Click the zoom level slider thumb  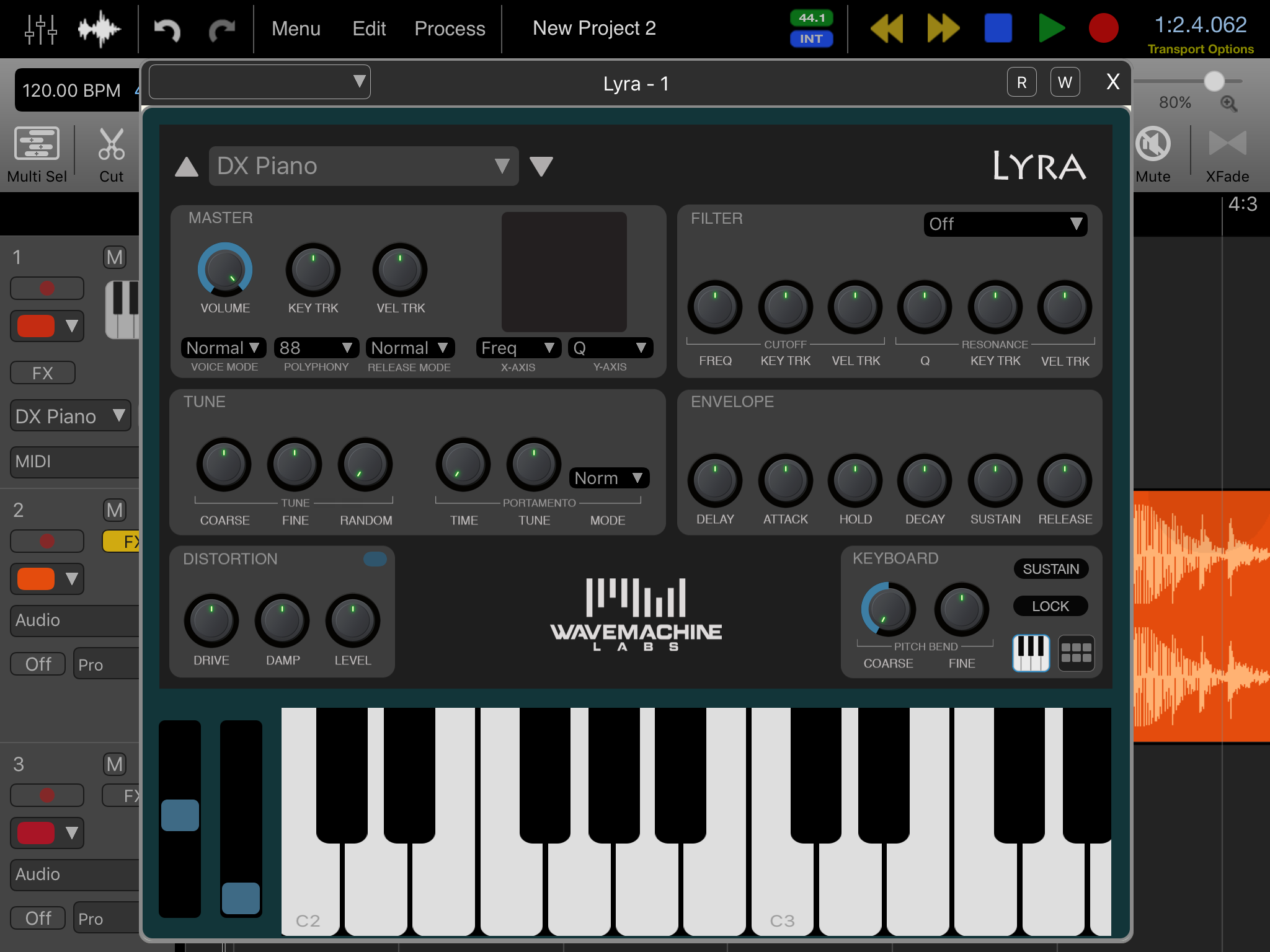1214,81
